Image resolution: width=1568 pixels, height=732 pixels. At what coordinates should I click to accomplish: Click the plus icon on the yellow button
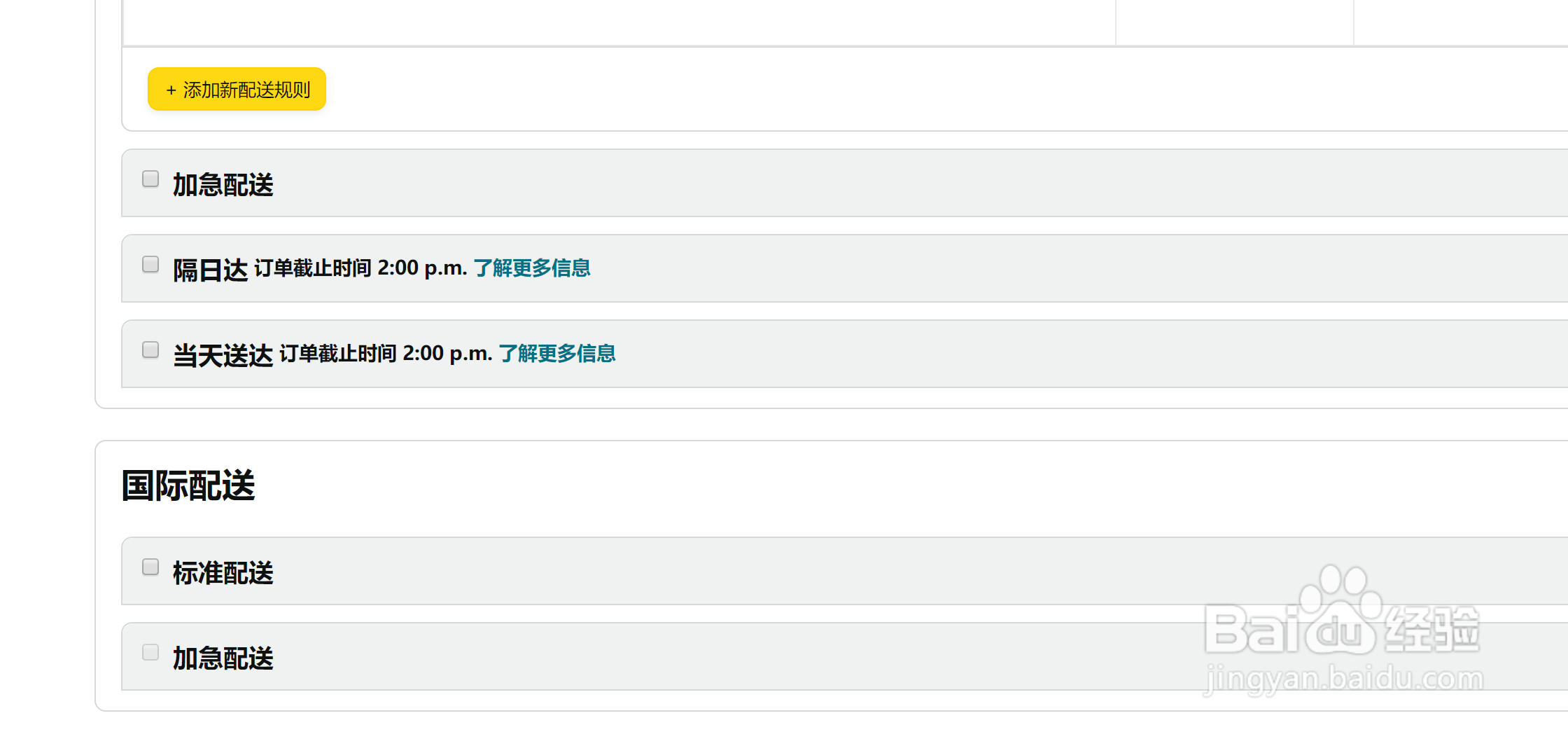[171, 90]
